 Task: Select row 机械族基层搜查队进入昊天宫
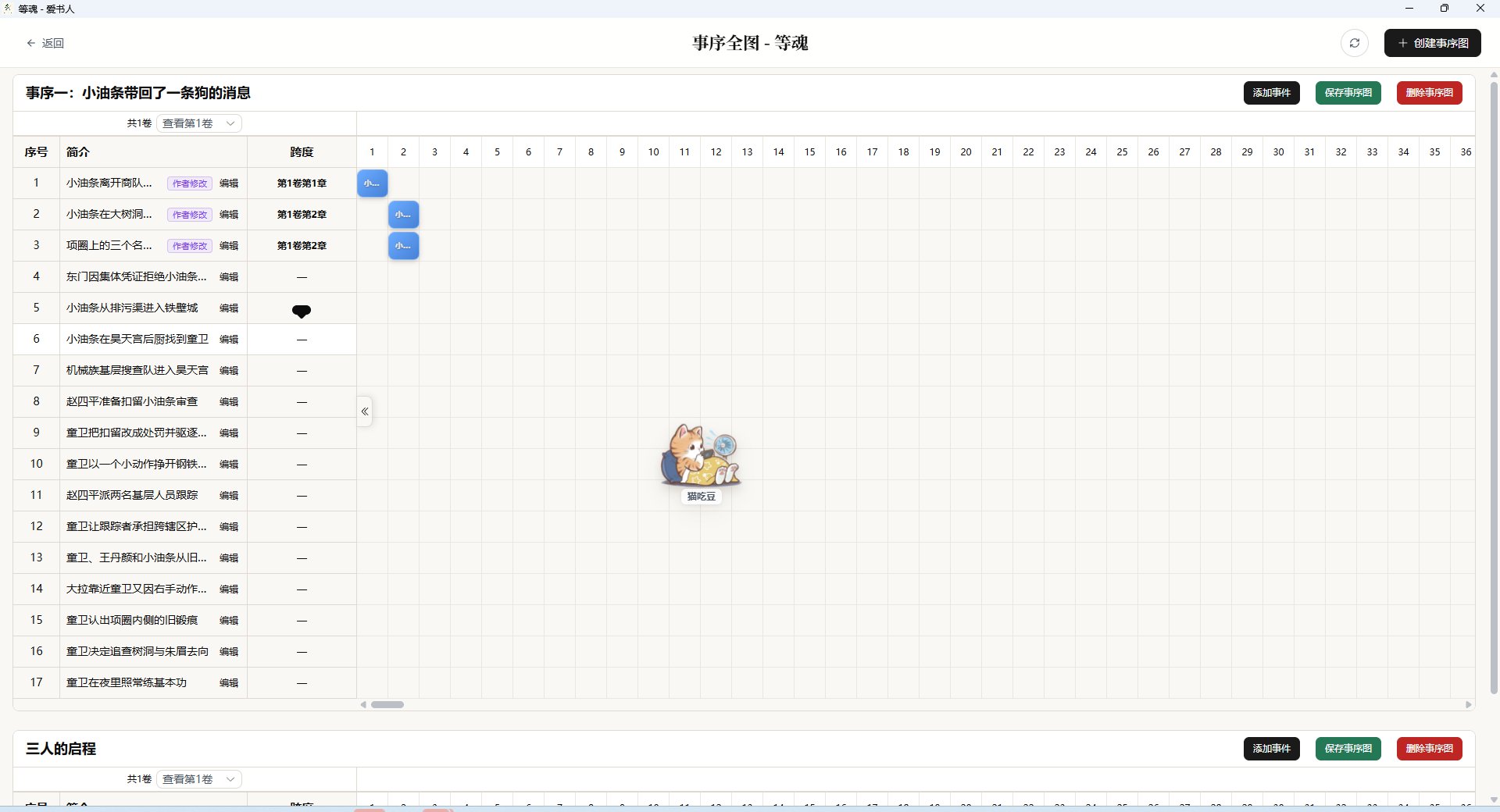tap(185, 371)
